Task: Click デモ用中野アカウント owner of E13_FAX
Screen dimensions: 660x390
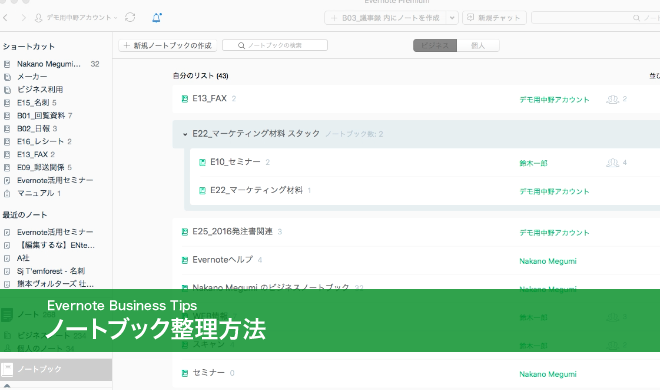Action: (x=554, y=100)
